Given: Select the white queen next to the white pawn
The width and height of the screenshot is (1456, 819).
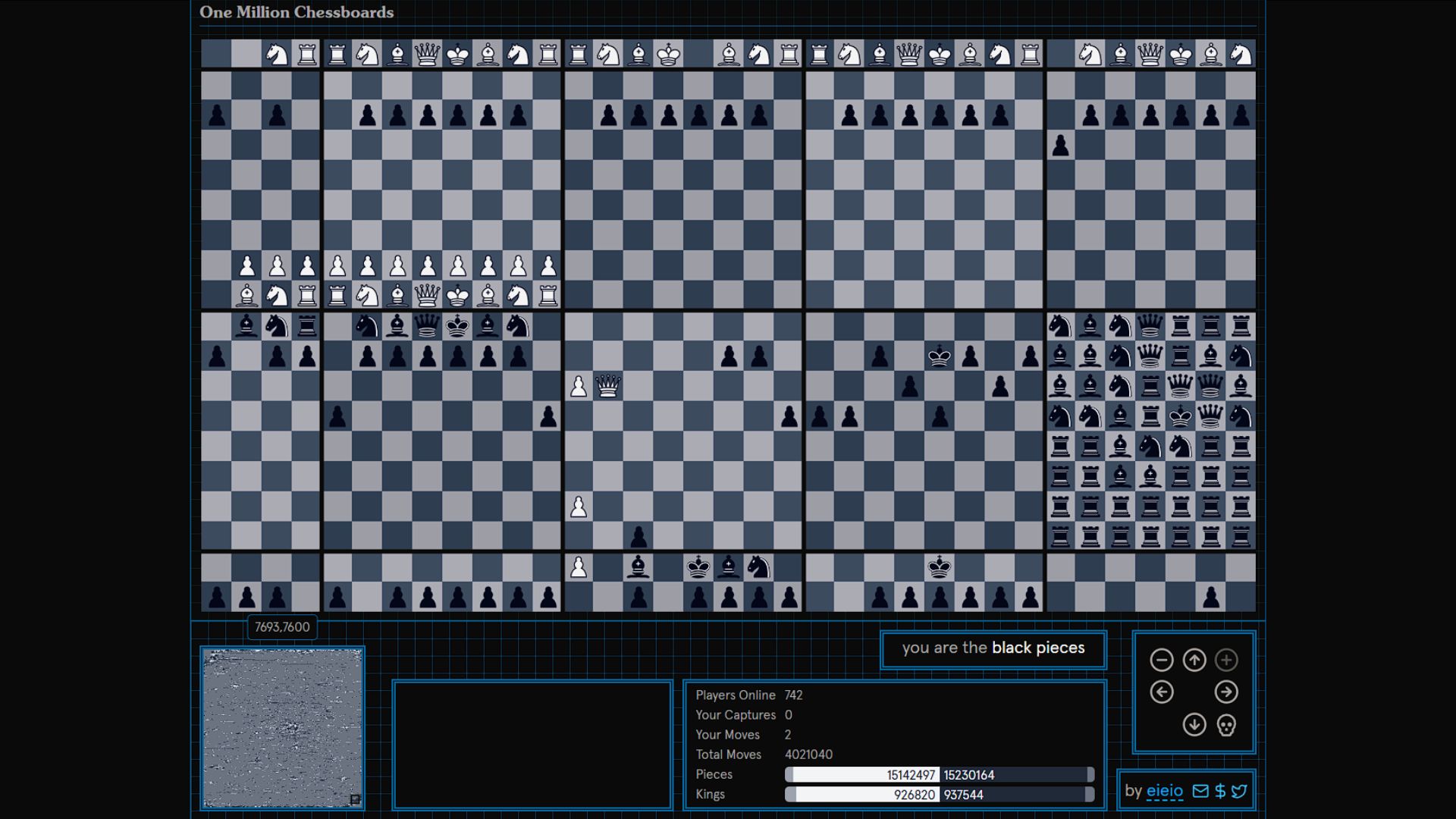Looking at the screenshot, I should [x=608, y=387].
